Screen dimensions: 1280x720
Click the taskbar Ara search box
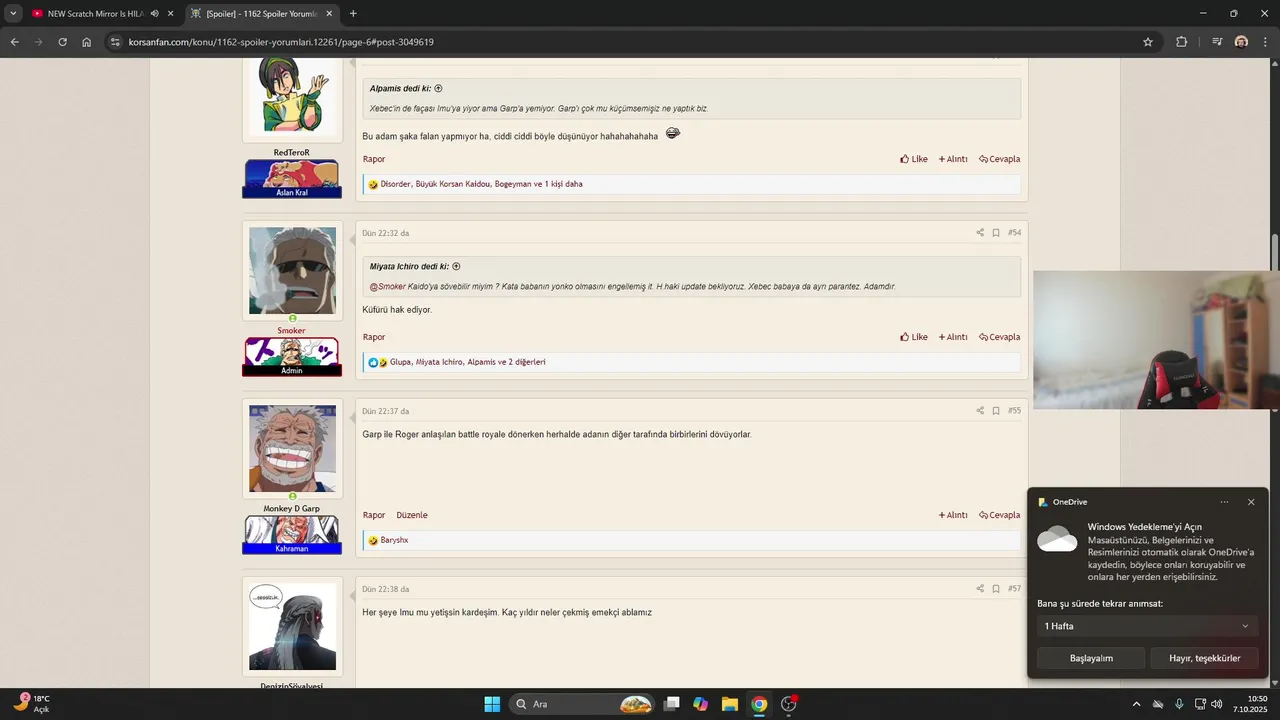583,704
